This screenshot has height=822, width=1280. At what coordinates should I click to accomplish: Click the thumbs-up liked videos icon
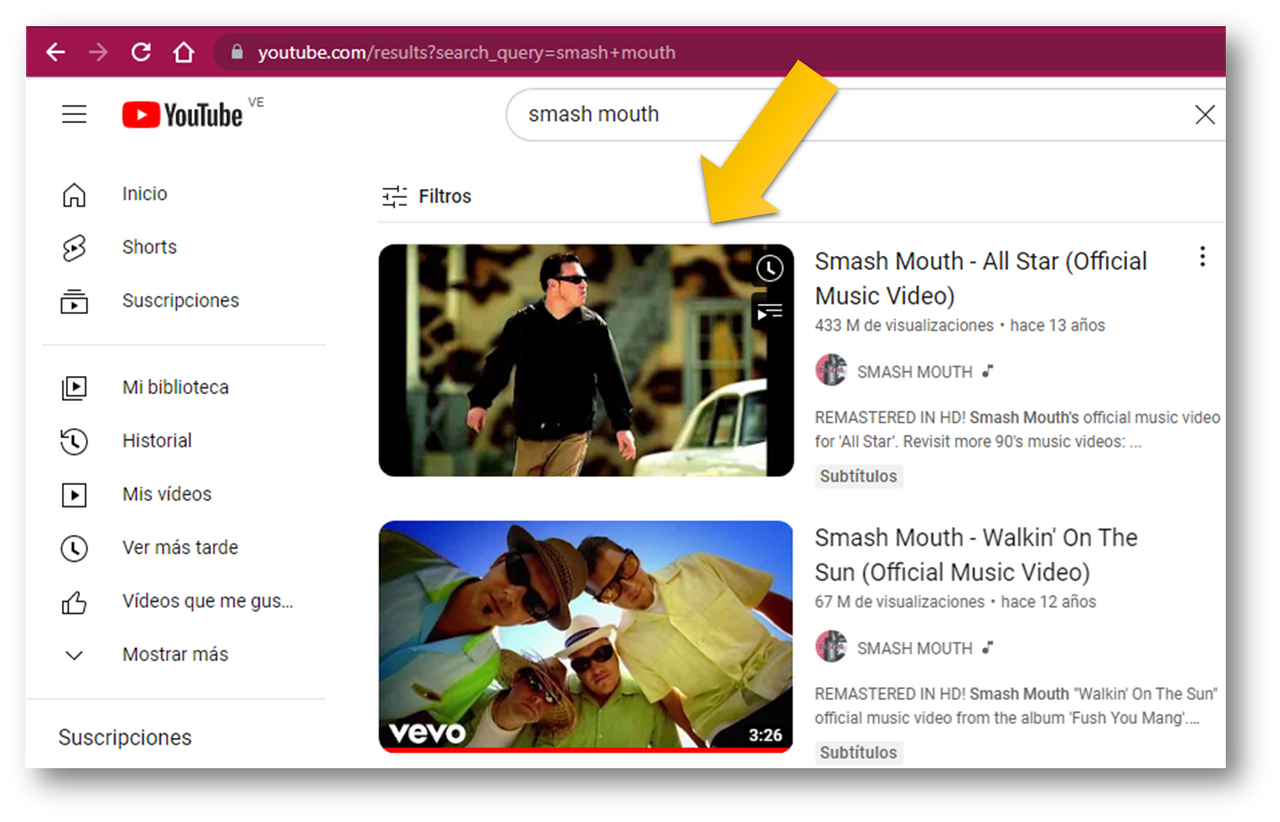(x=74, y=601)
